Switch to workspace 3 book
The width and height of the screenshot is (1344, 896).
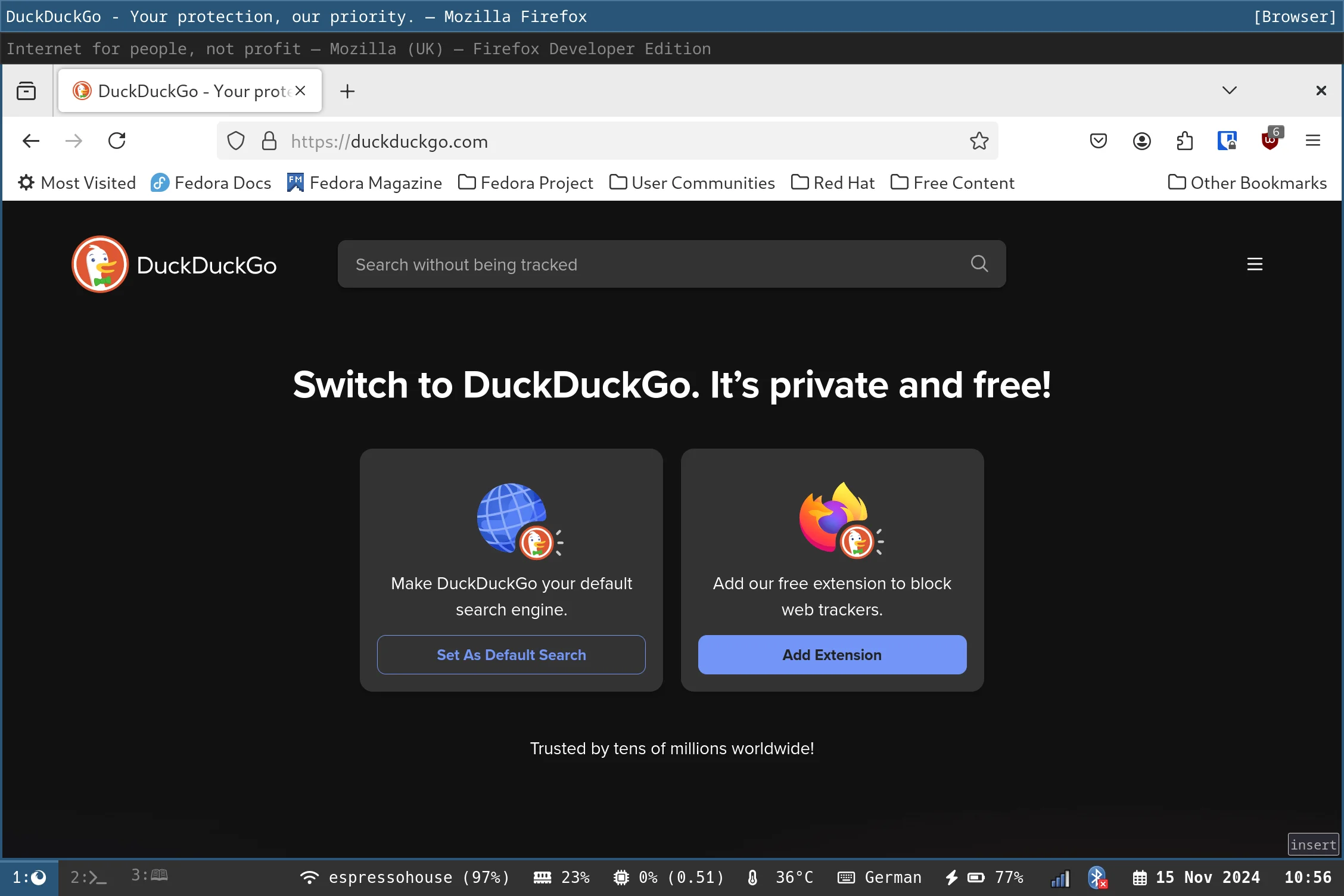[x=150, y=875]
